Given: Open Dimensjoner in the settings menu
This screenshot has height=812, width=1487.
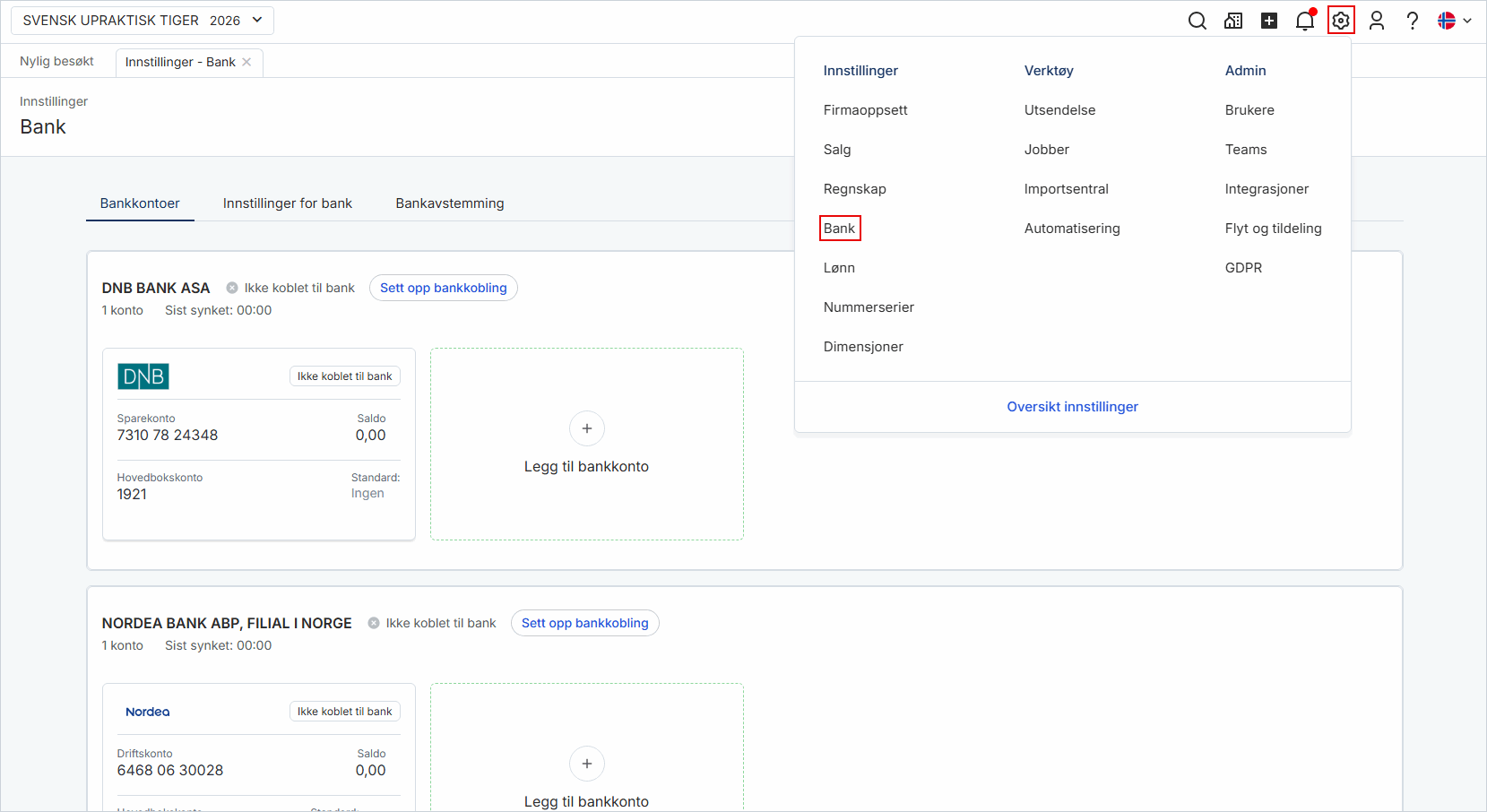Looking at the screenshot, I should click(x=863, y=347).
